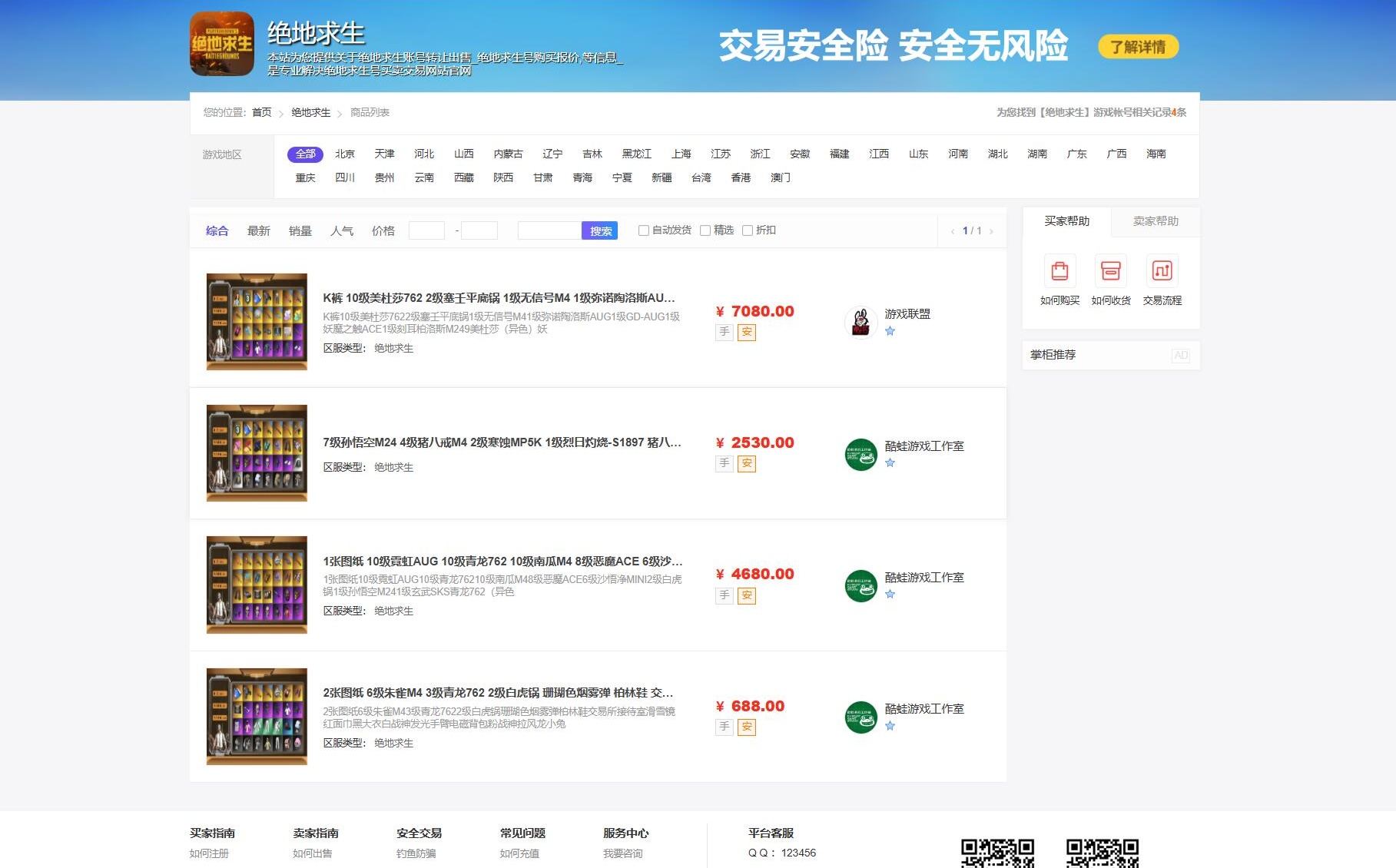Enable the 自动发货 filter checkbox

pyautogui.click(x=643, y=230)
